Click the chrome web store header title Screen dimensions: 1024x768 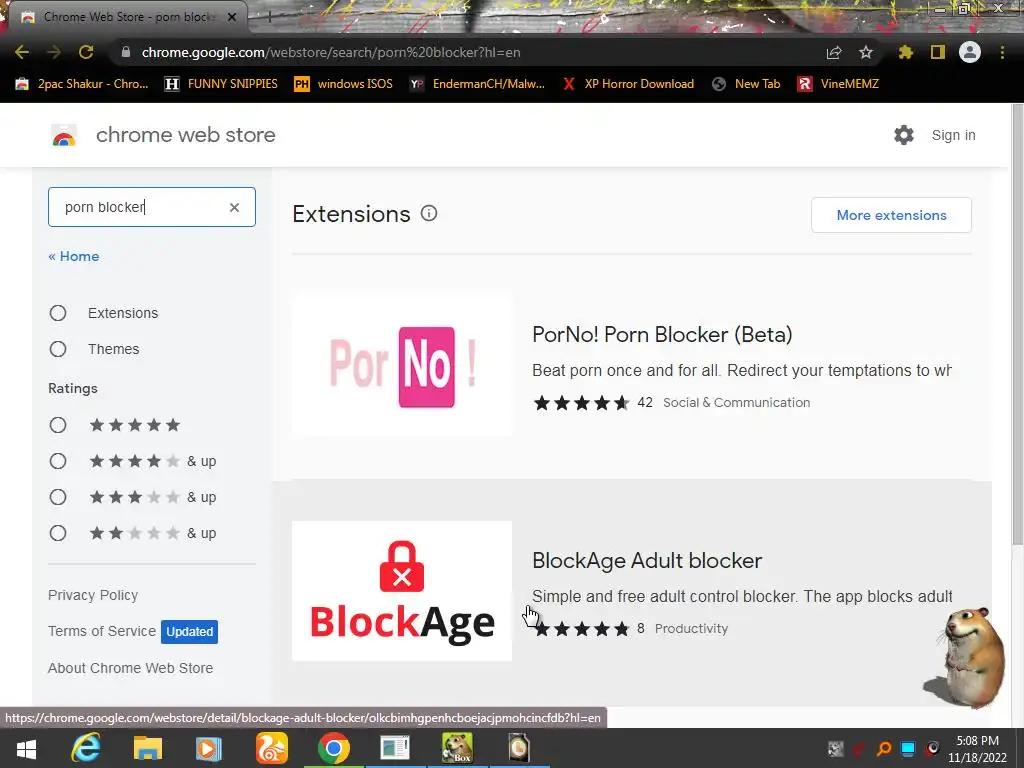[x=185, y=135]
